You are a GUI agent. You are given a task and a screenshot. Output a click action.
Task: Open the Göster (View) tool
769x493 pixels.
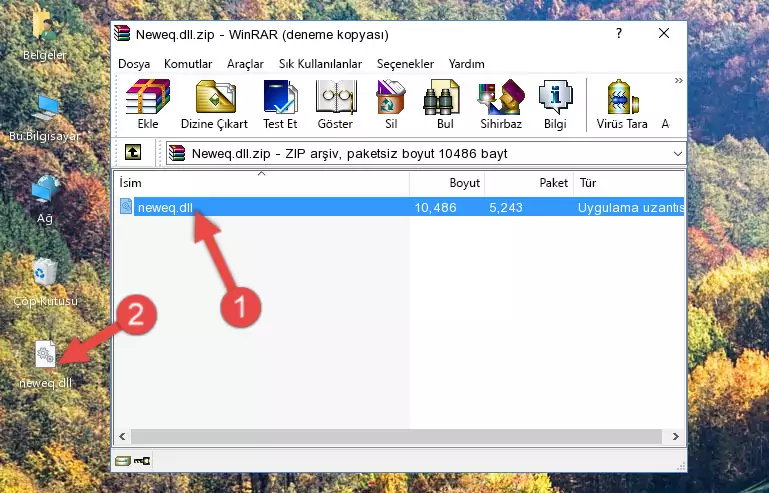click(335, 104)
